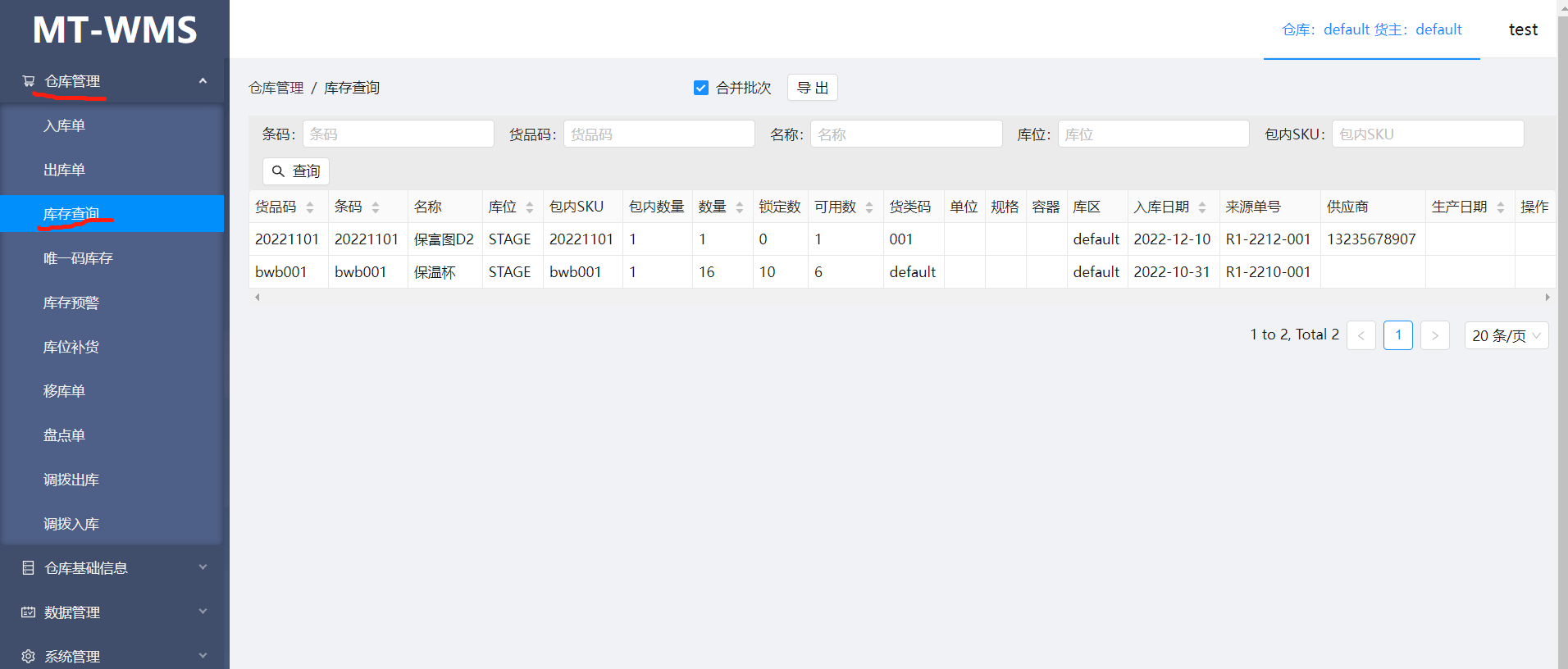The width and height of the screenshot is (1568, 669).
Task: Click the 查询 search button
Action: pyautogui.click(x=296, y=171)
